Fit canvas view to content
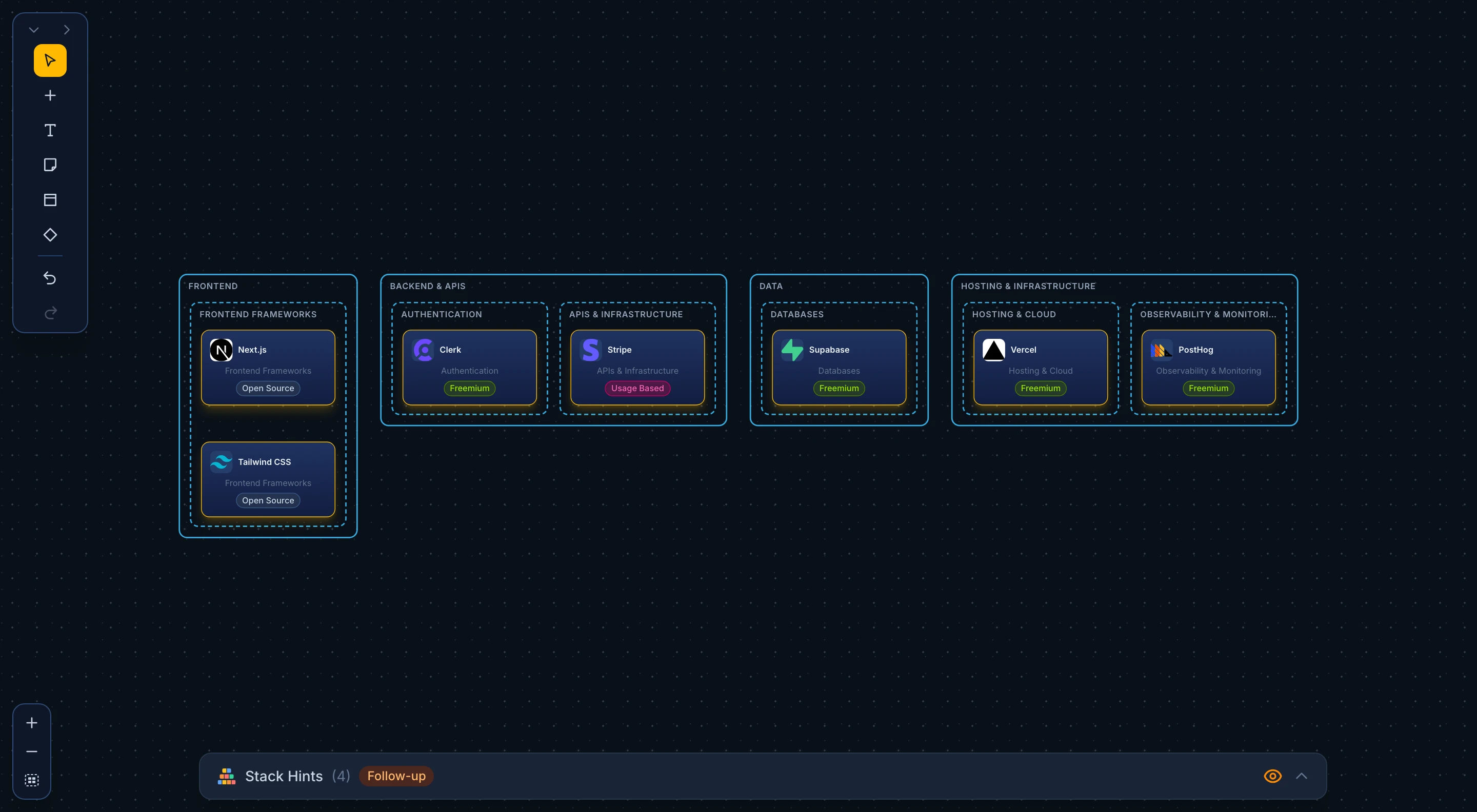Screen dimensions: 1477x812 click(x=31, y=780)
